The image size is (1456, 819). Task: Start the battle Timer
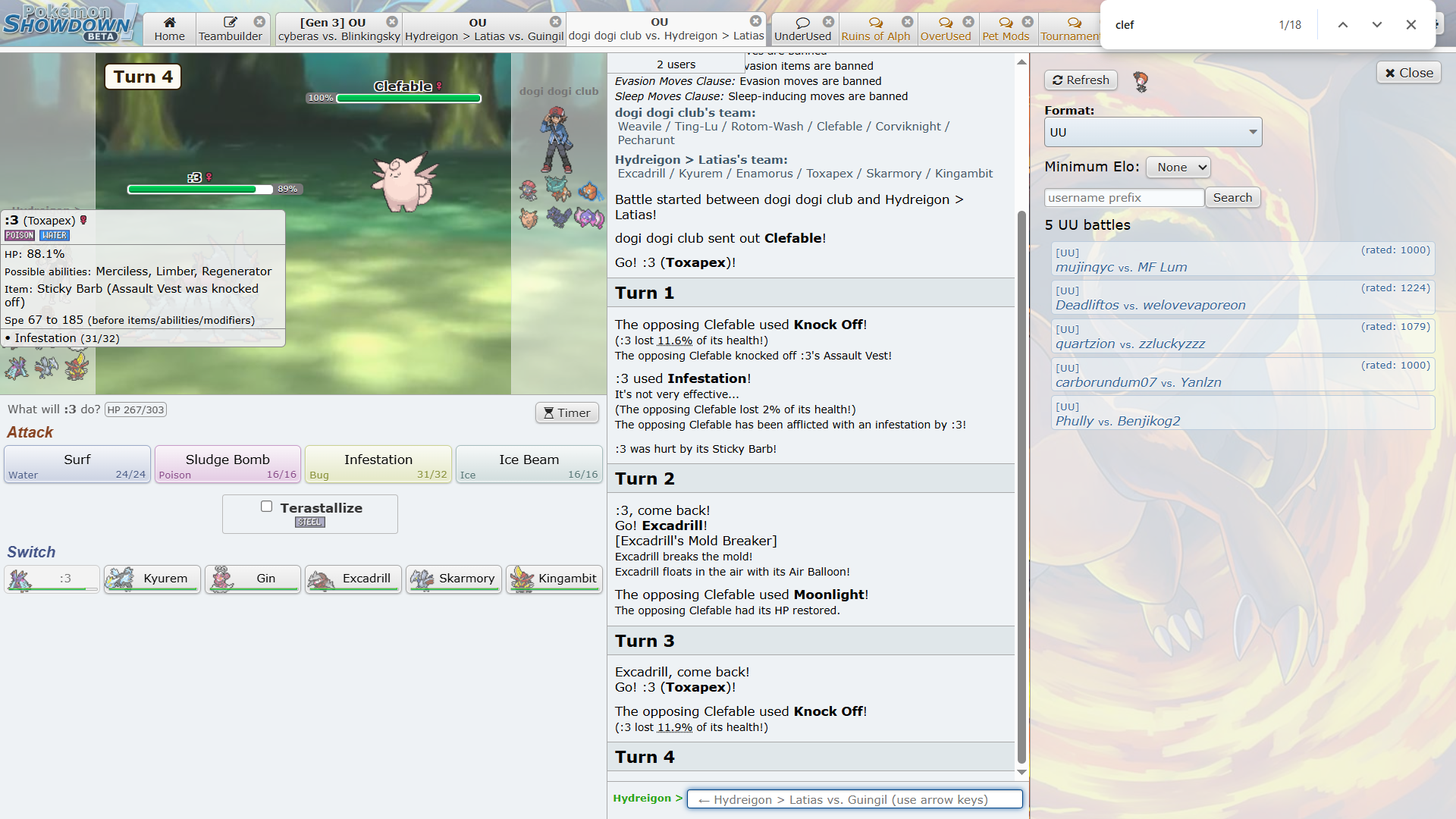567,413
